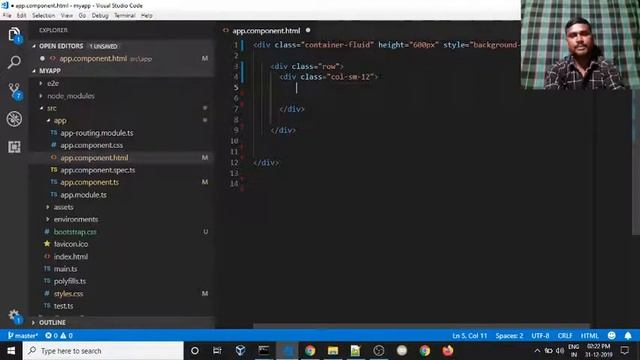Expand the environments folder
The image size is (640, 360).
[76, 219]
